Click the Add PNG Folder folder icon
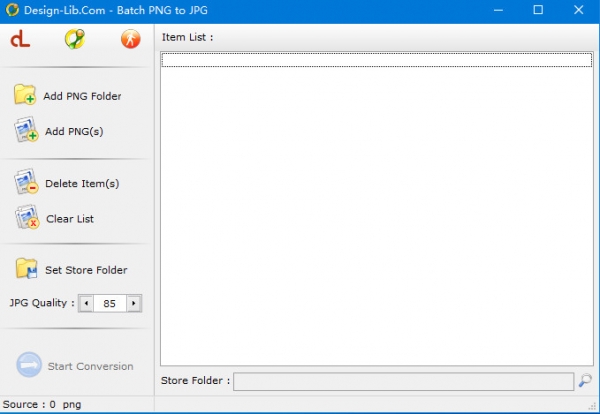Image resolution: width=600 pixels, height=414 pixels. 25,95
